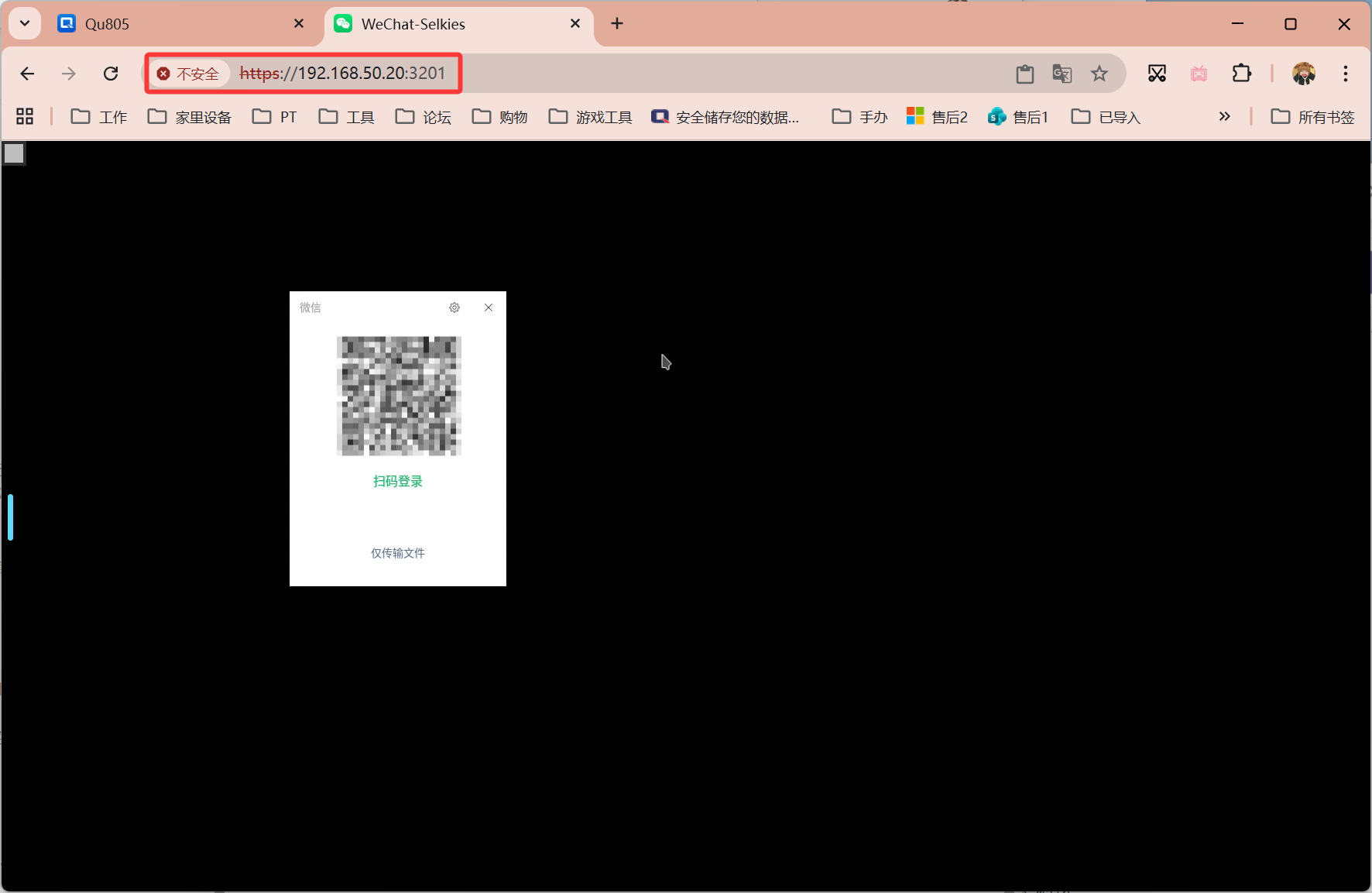Screen dimensions: 1372x893
Task: Open the pink Bilibili TV extension
Action: pos(1199,74)
